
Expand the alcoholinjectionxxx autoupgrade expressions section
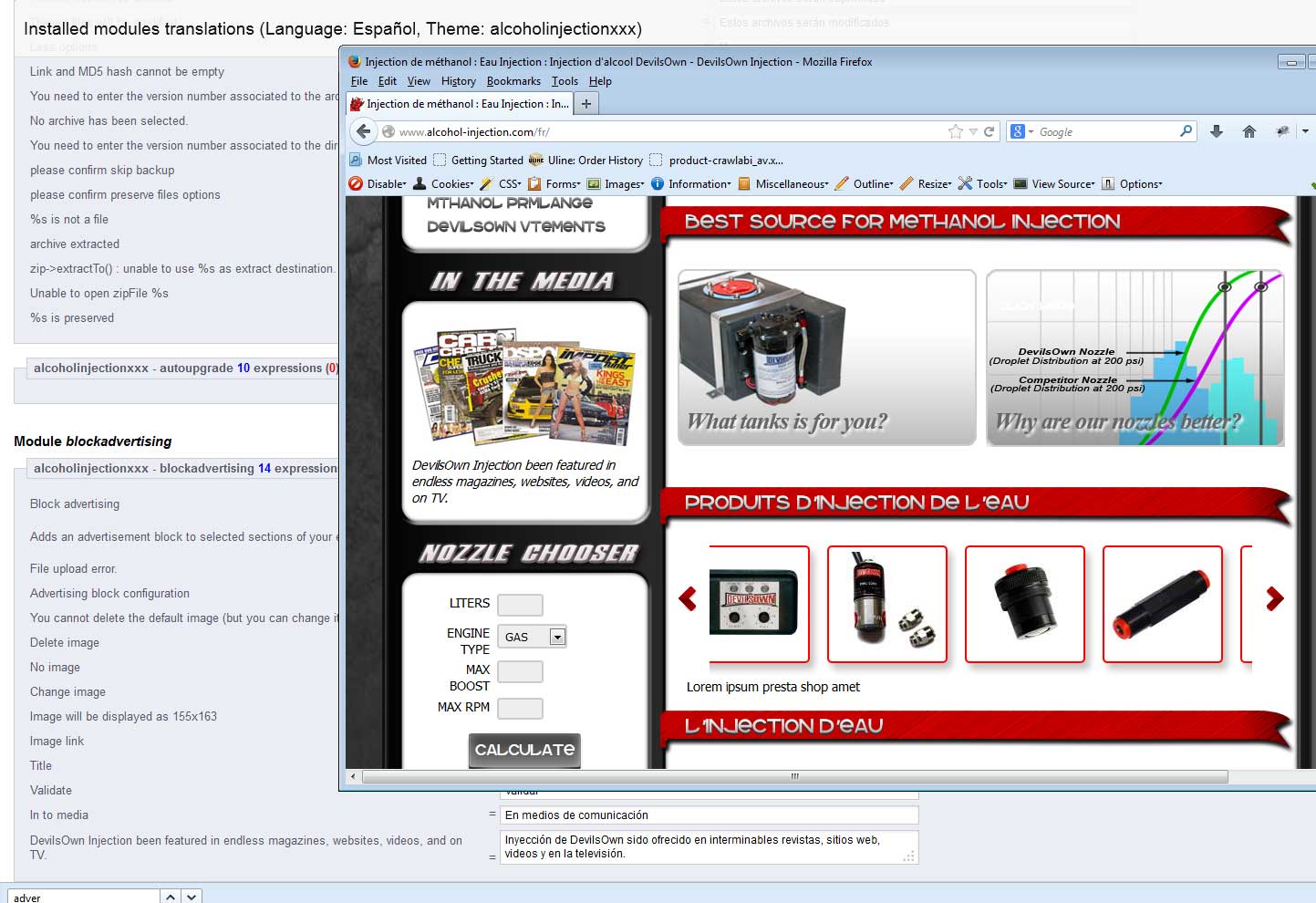185,368
